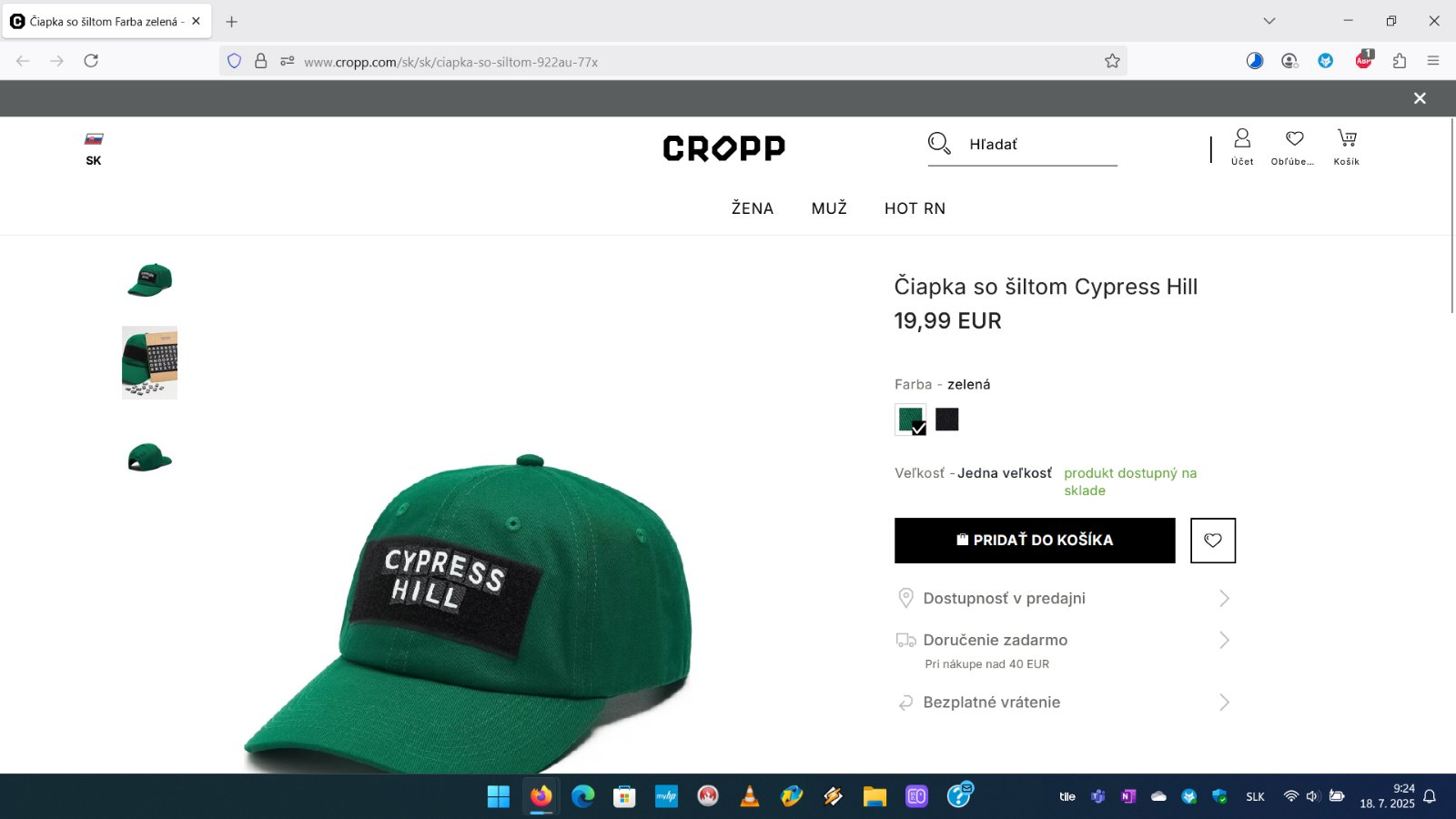Open the ŽENA menu

pyautogui.click(x=753, y=208)
